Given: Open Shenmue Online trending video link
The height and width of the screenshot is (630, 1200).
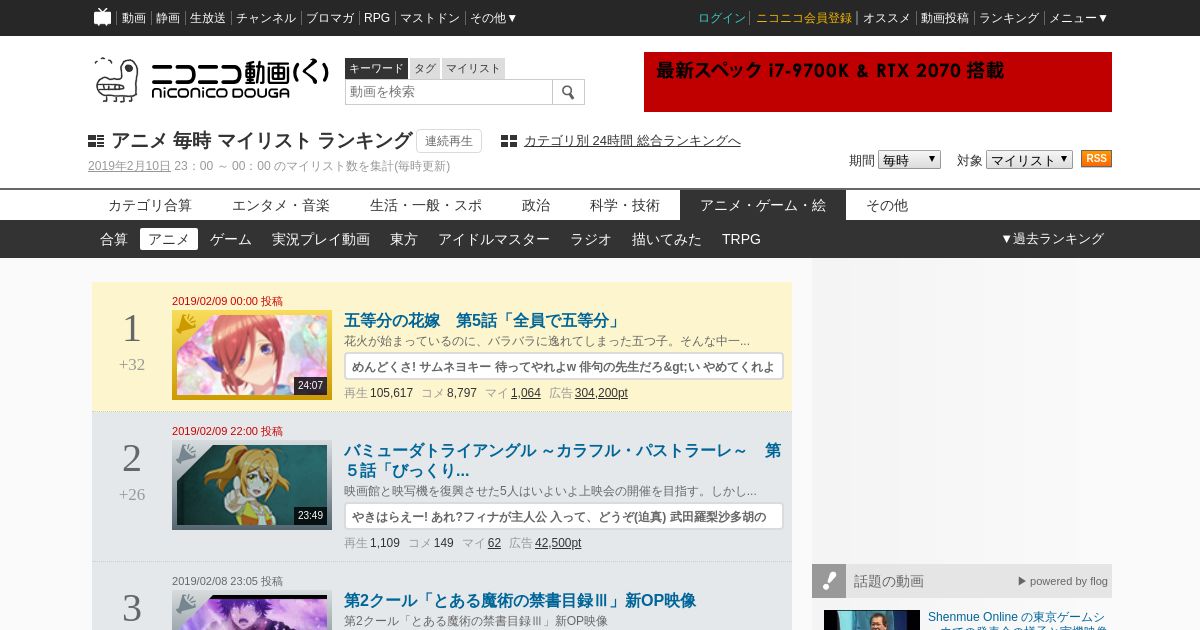Looking at the screenshot, I should coord(1017,618).
